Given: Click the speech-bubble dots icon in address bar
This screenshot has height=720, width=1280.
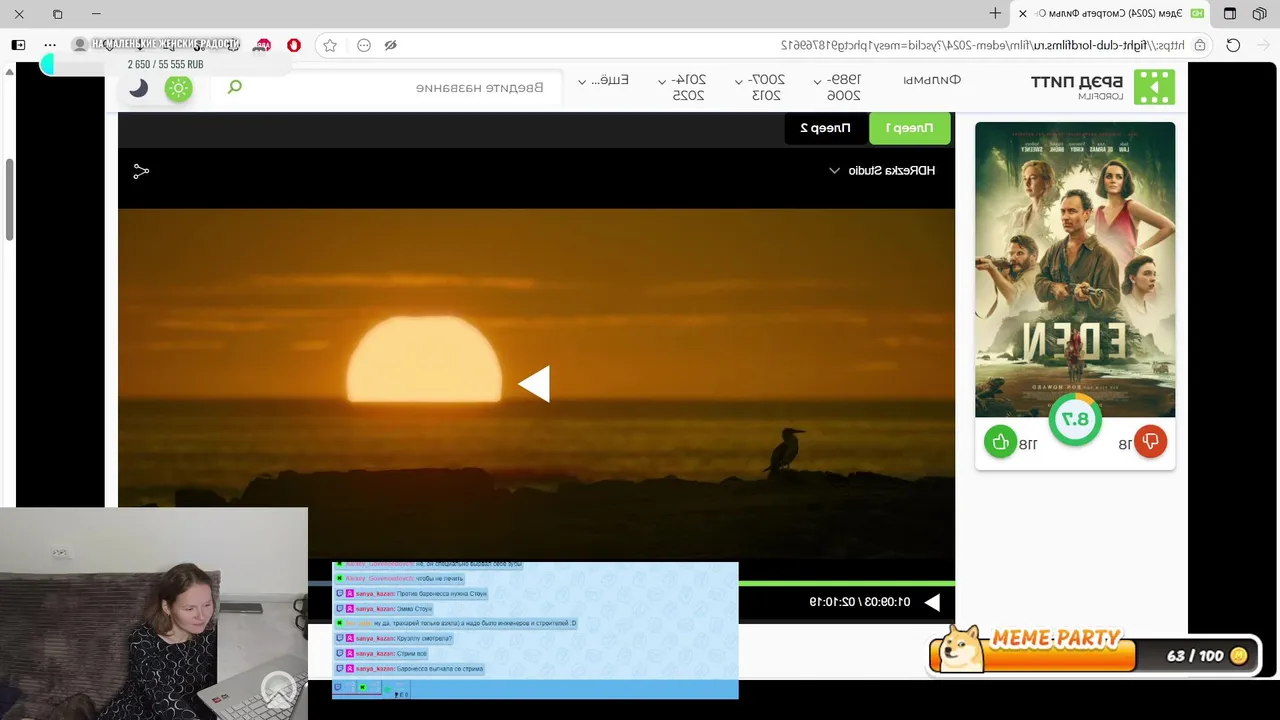Looking at the screenshot, I should coord(364,45).
